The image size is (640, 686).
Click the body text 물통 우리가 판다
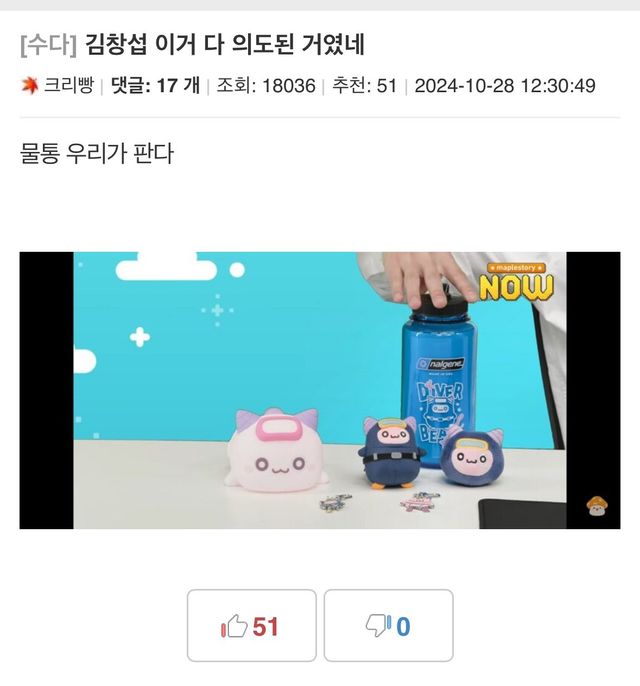pyautogui.click(x=97, y=153)
